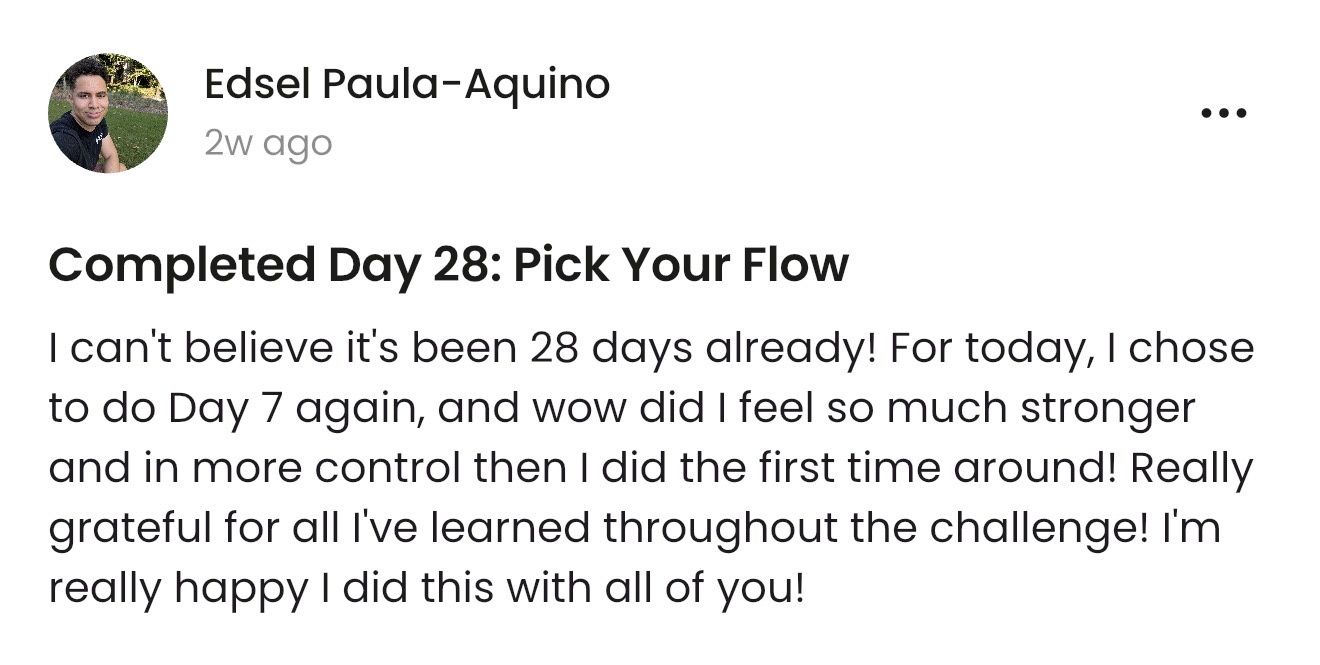Open the "Pick Your Flow" title text
This screenshot has width=1320, height=665.
pos(681,265)
